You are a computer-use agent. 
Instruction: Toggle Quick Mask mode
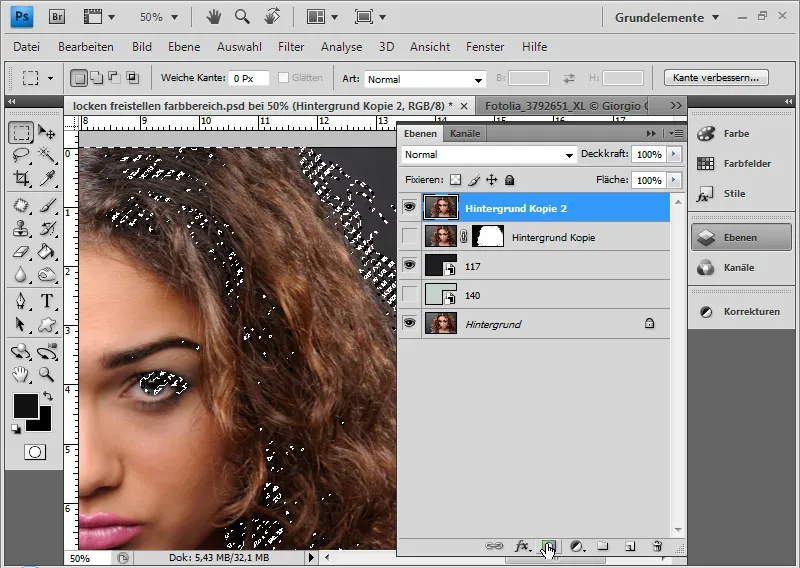(35, 452)
